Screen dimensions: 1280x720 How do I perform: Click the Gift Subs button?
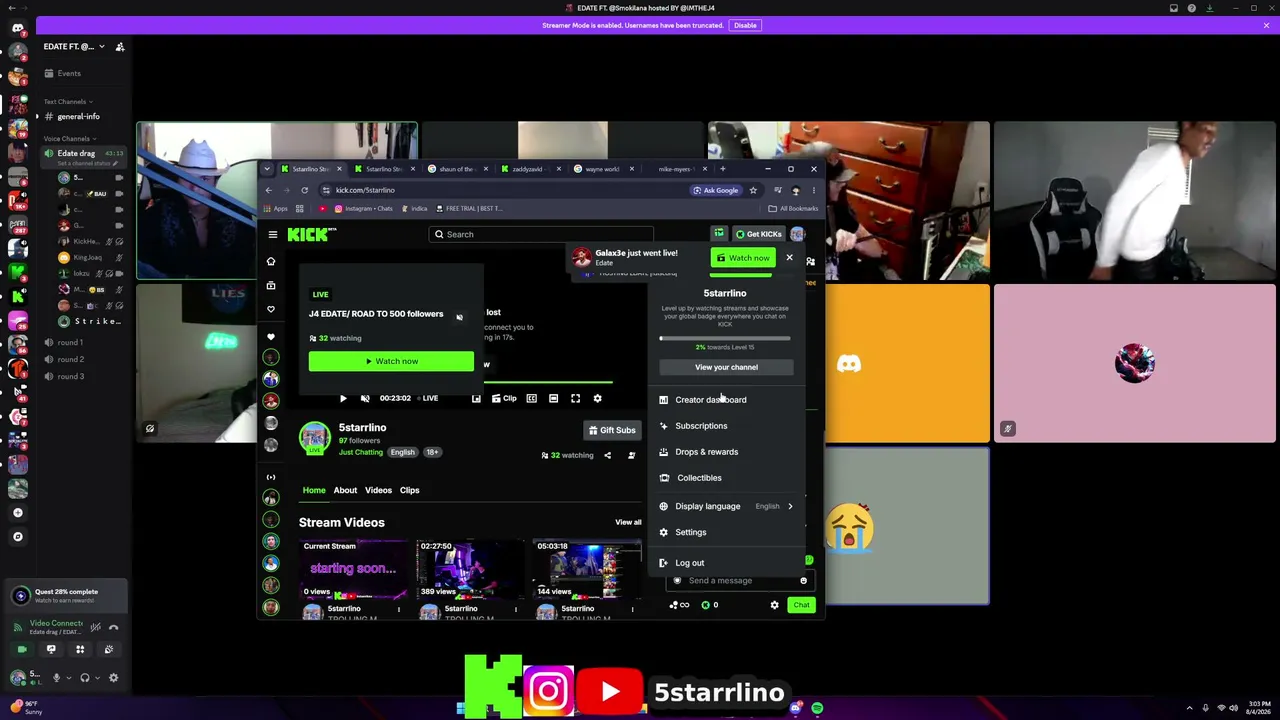612,430
